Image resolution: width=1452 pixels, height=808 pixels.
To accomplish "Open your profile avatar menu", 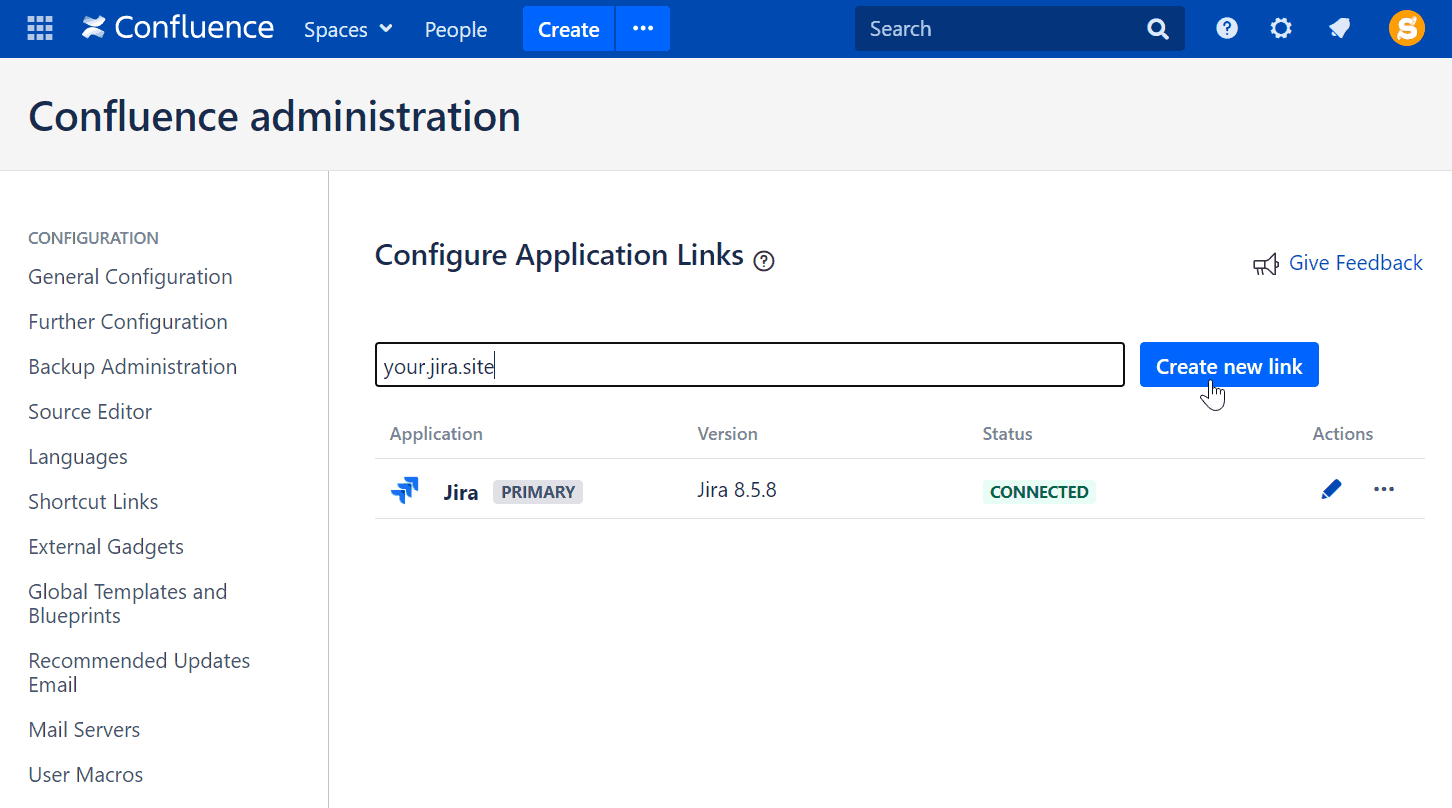I will pos(1406,28).
